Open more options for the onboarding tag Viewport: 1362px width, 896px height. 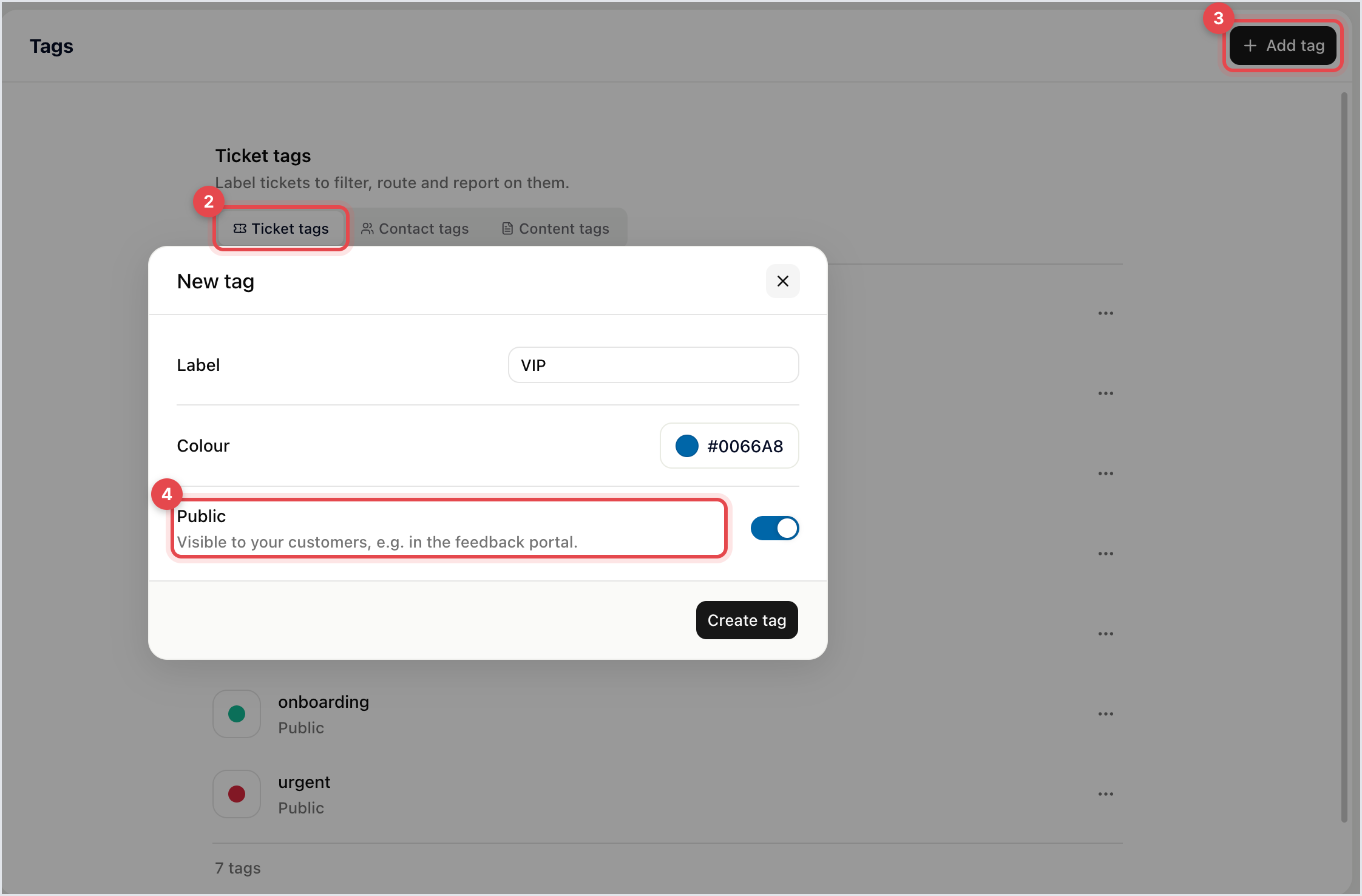(1105, 714)
